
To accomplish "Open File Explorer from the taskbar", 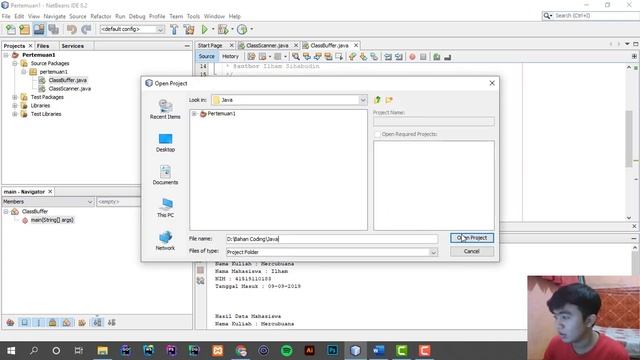I will (x=102, y=351).
